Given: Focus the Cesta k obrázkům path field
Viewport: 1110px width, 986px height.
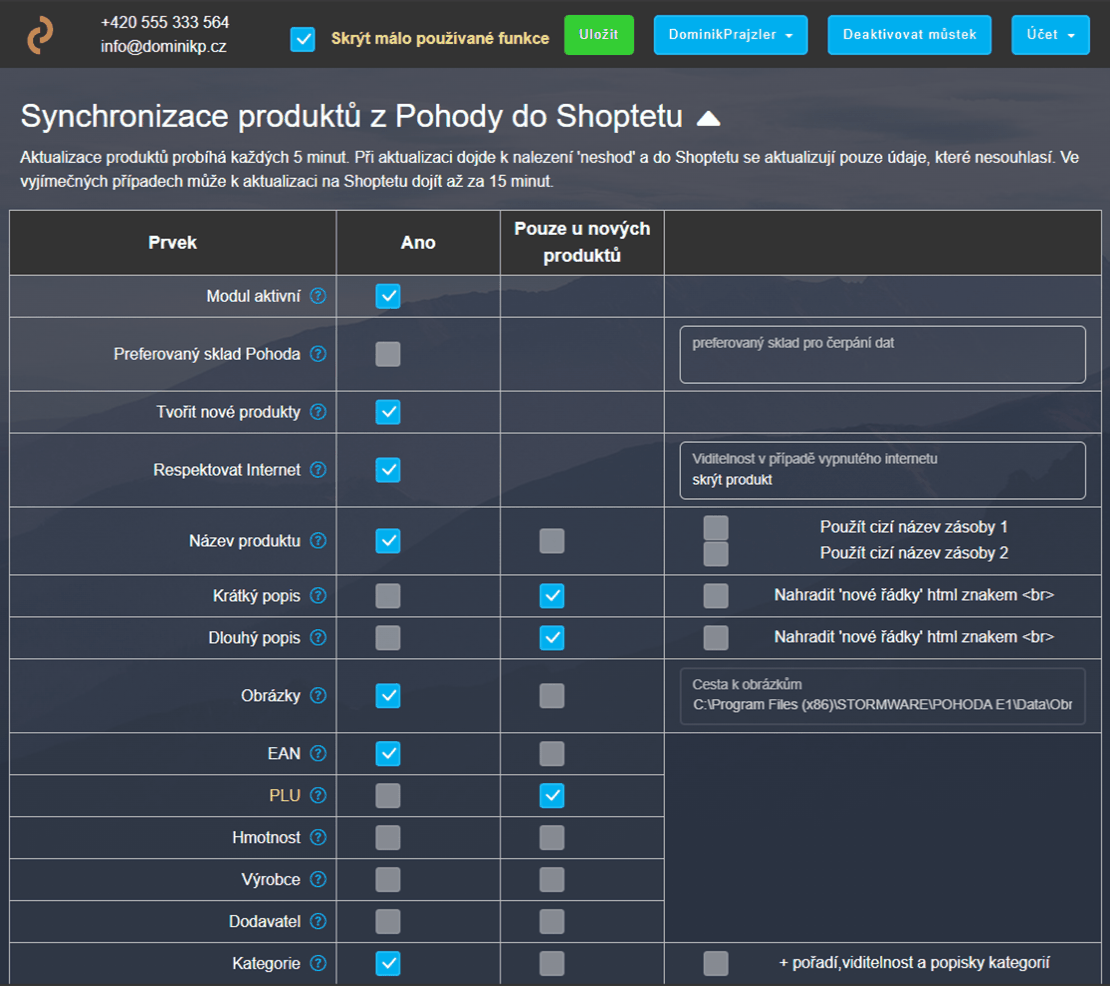Looking at the screenshot, I should 883,696.
